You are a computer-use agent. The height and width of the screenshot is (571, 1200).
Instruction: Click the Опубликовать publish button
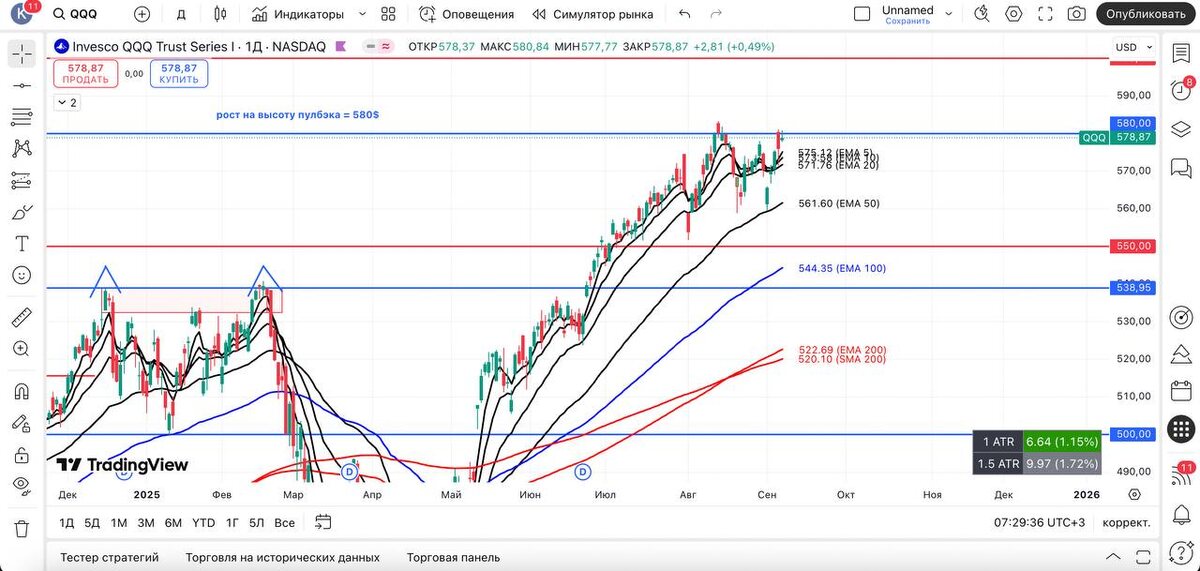(x=1145, y=14)
